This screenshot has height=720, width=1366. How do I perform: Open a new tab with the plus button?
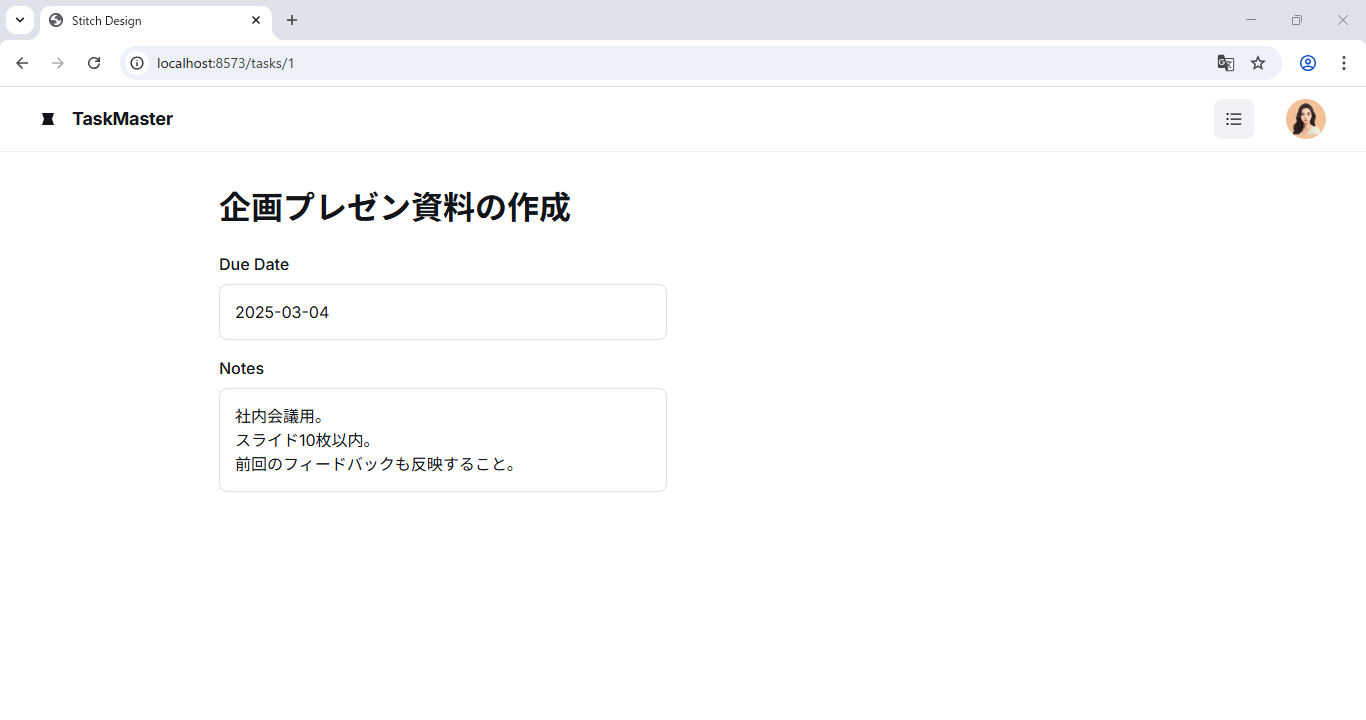pos(292,20)
